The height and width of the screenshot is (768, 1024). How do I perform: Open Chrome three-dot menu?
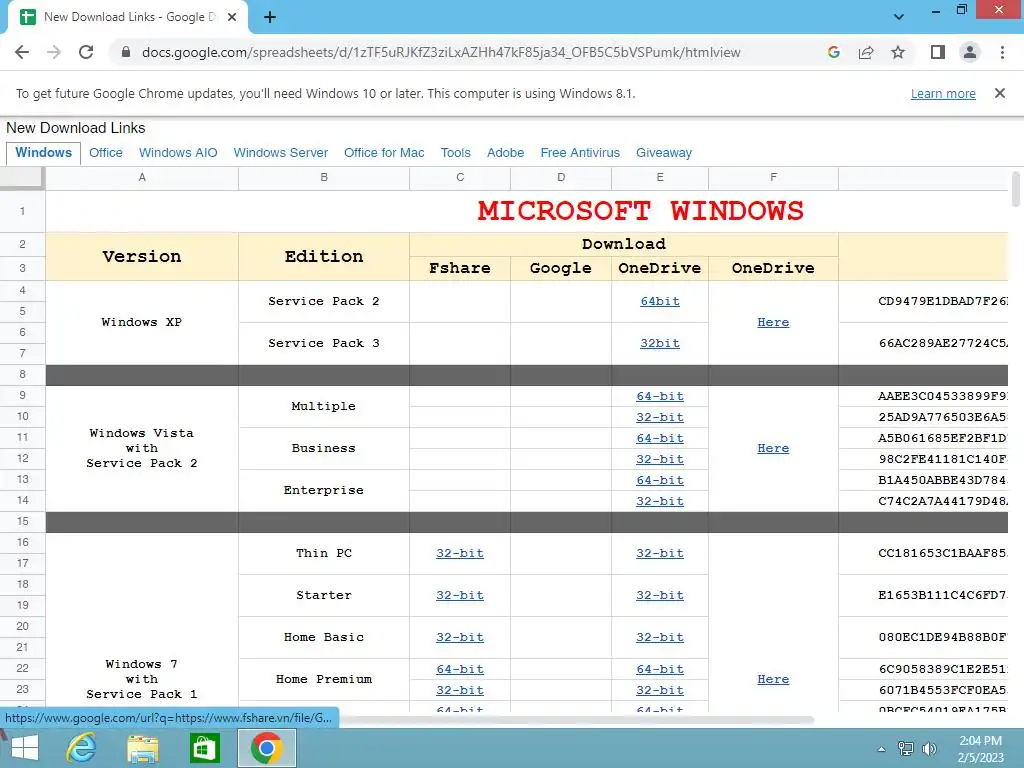(x=1002, y=52)
